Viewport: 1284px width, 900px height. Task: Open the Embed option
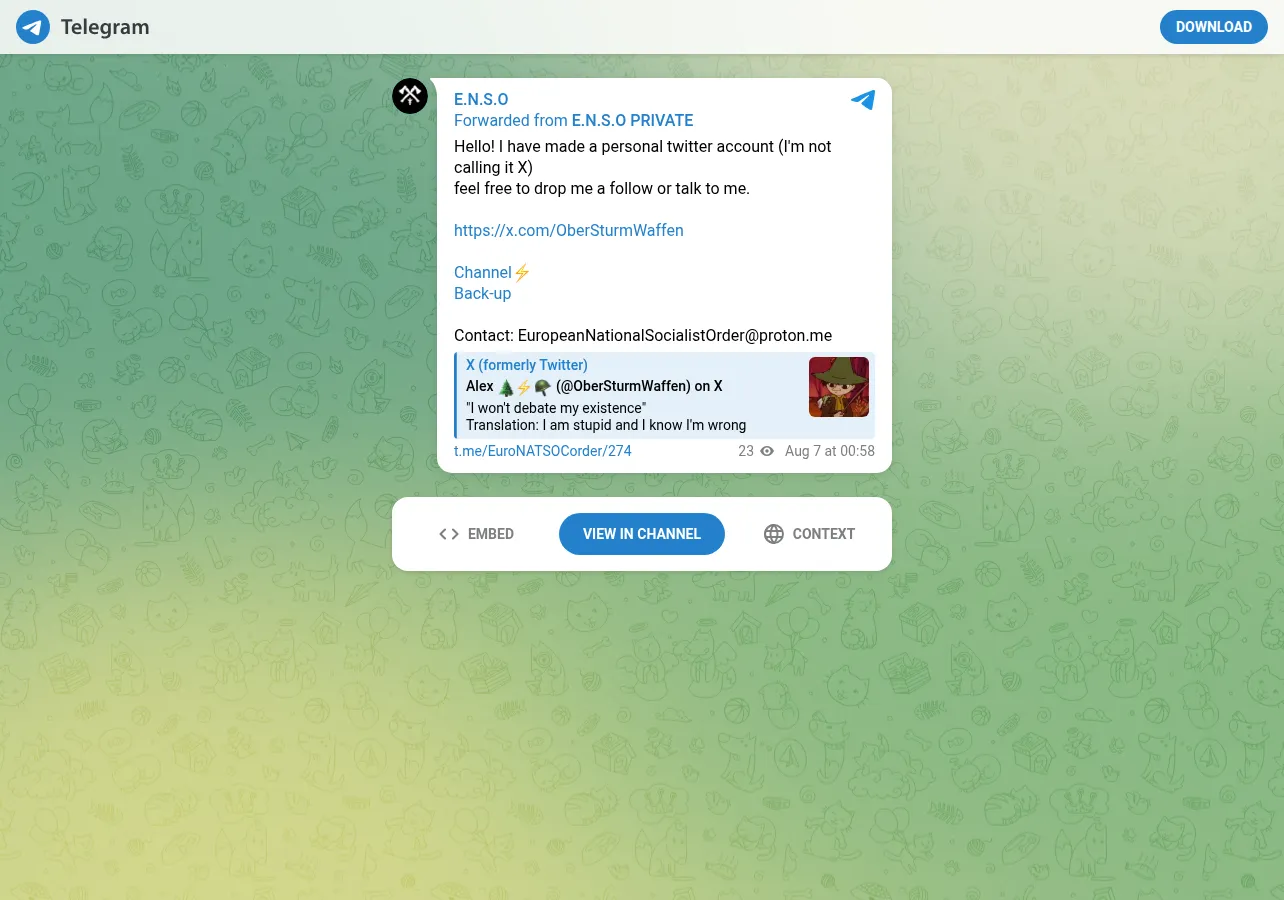click(477, 534)
